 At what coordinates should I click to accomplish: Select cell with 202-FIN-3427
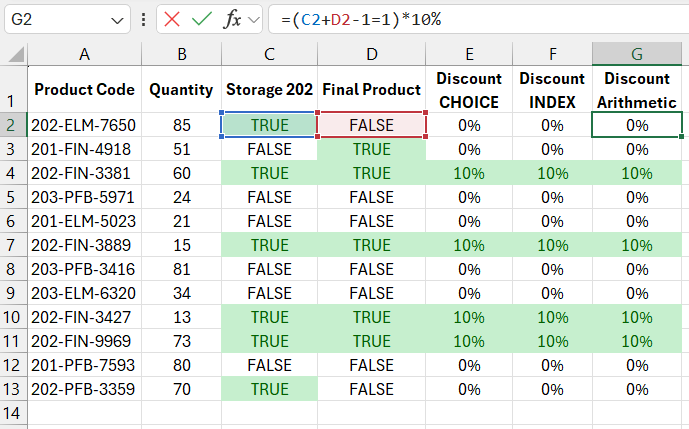pyautogui.click(x=84, y=317)
